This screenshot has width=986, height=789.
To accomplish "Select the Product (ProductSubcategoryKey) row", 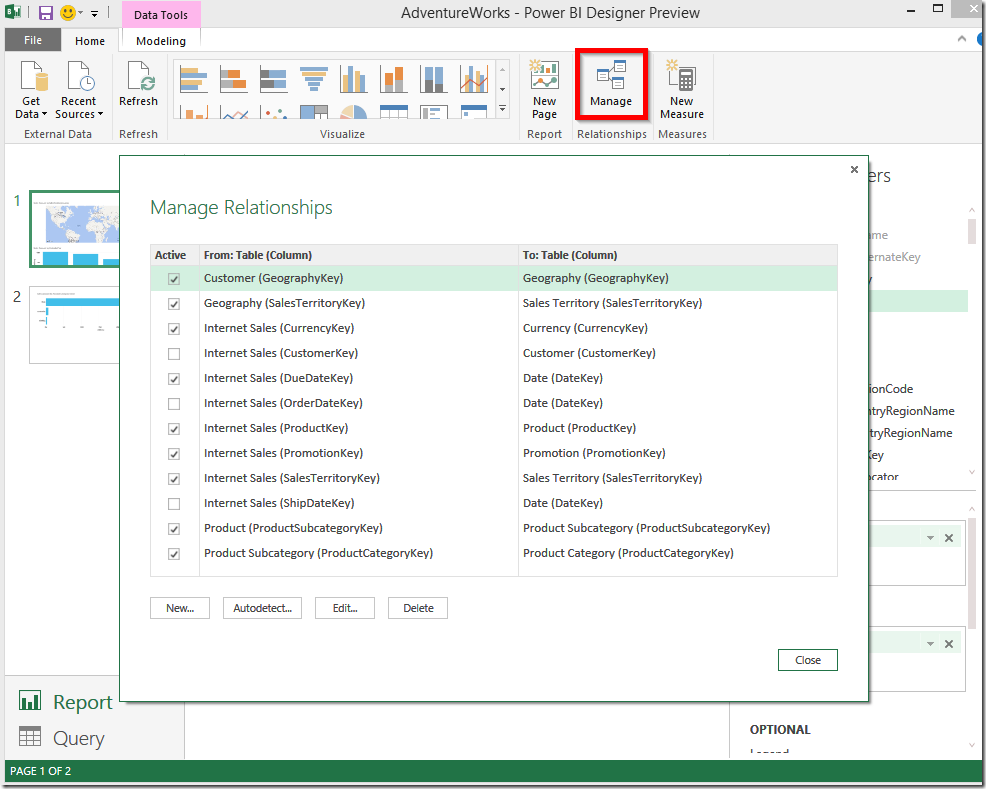I will (x=494, y=528).
